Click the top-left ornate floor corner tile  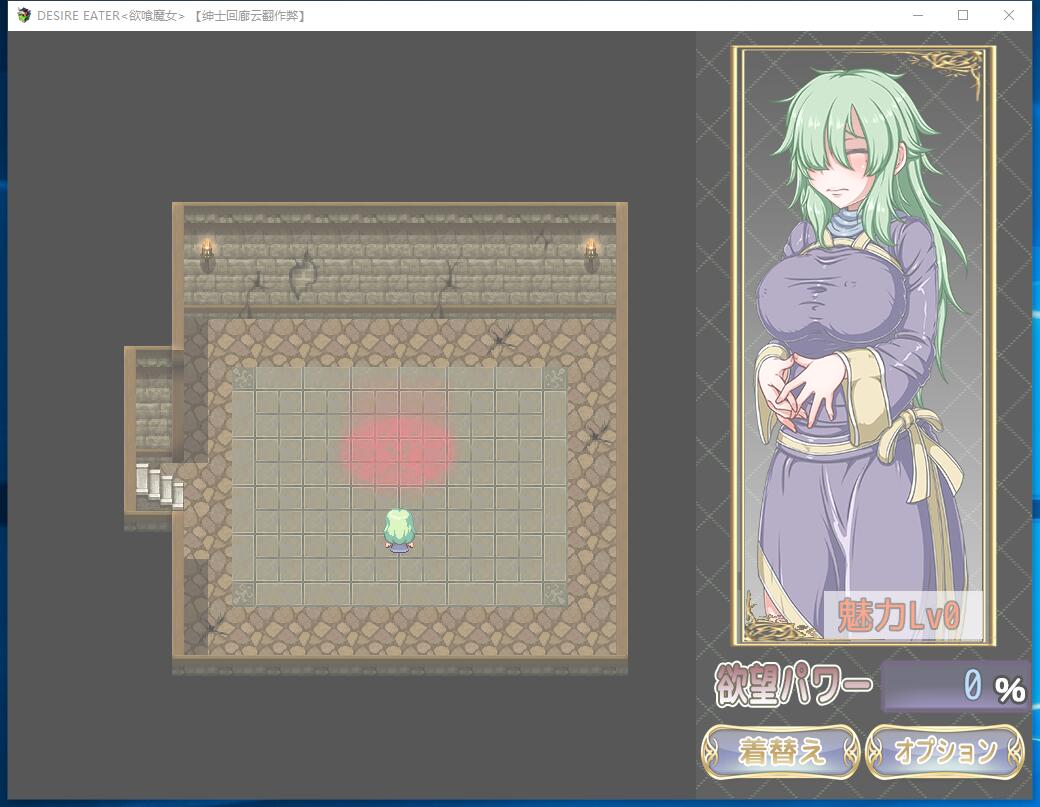pyautogui.click(x=243, y=379)
